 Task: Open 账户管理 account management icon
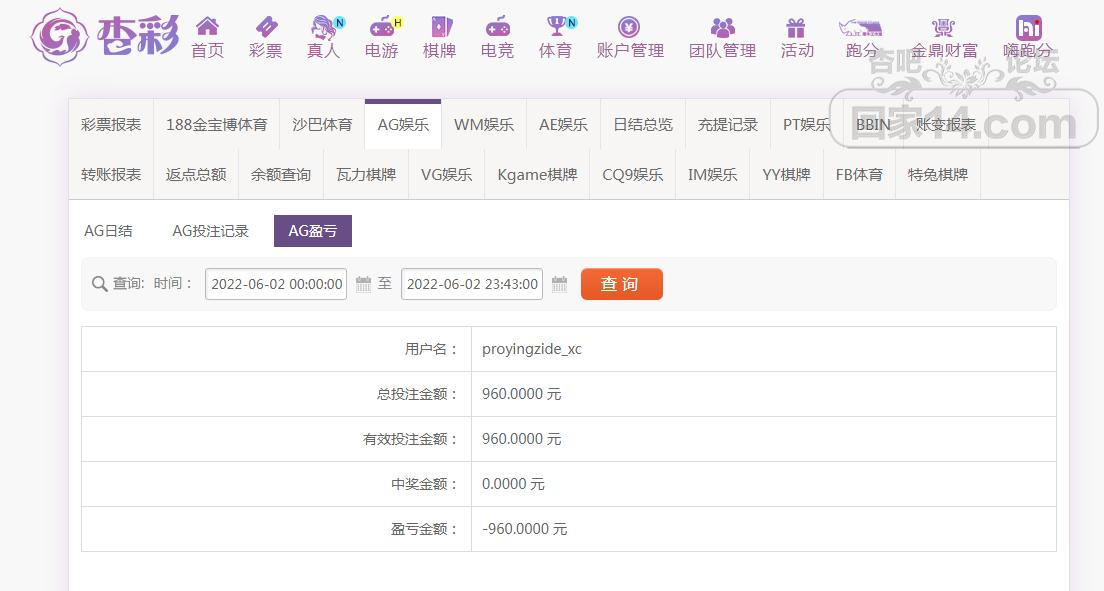[629, 27]
